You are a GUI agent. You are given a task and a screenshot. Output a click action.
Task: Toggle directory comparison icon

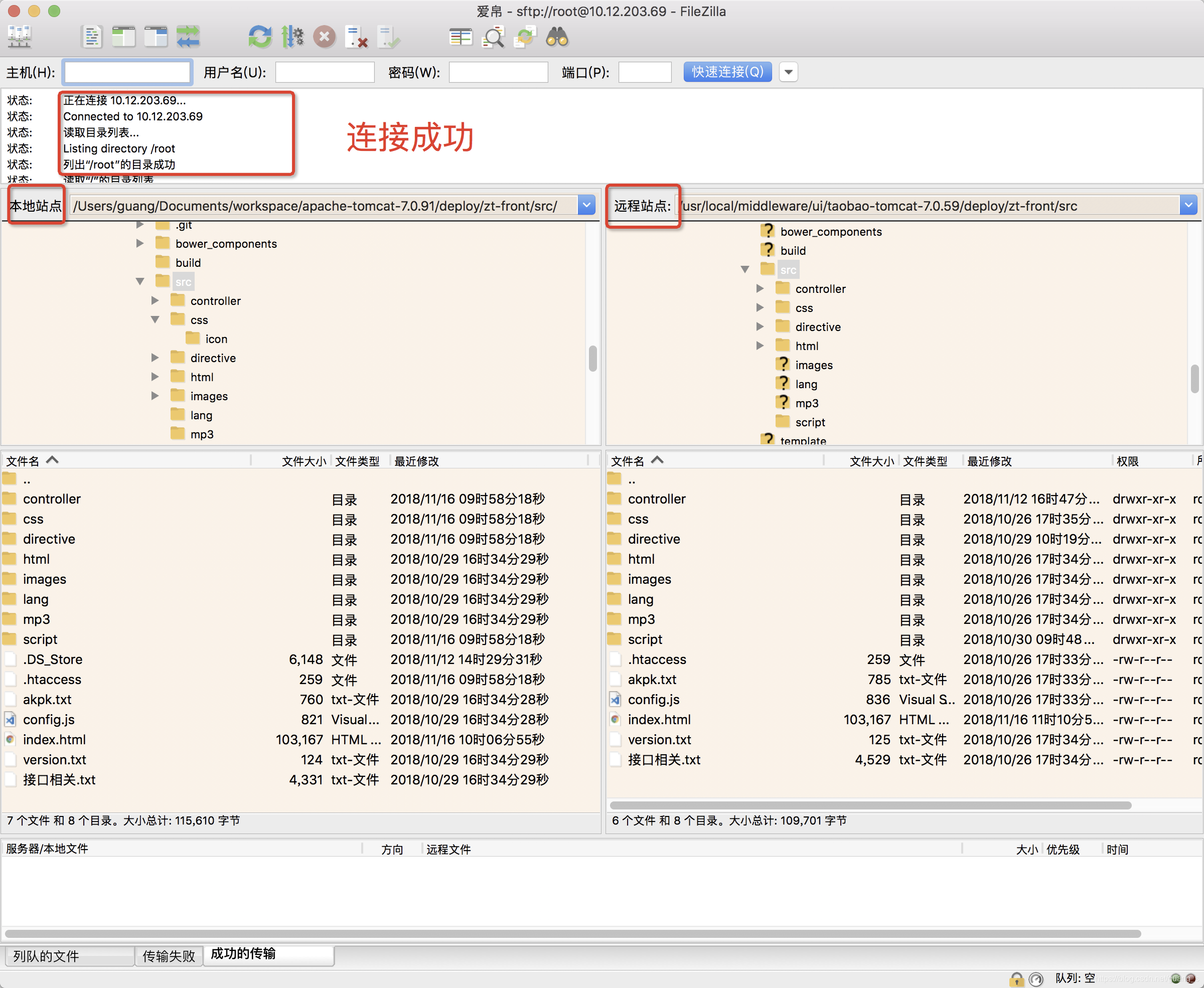point(493,37)
